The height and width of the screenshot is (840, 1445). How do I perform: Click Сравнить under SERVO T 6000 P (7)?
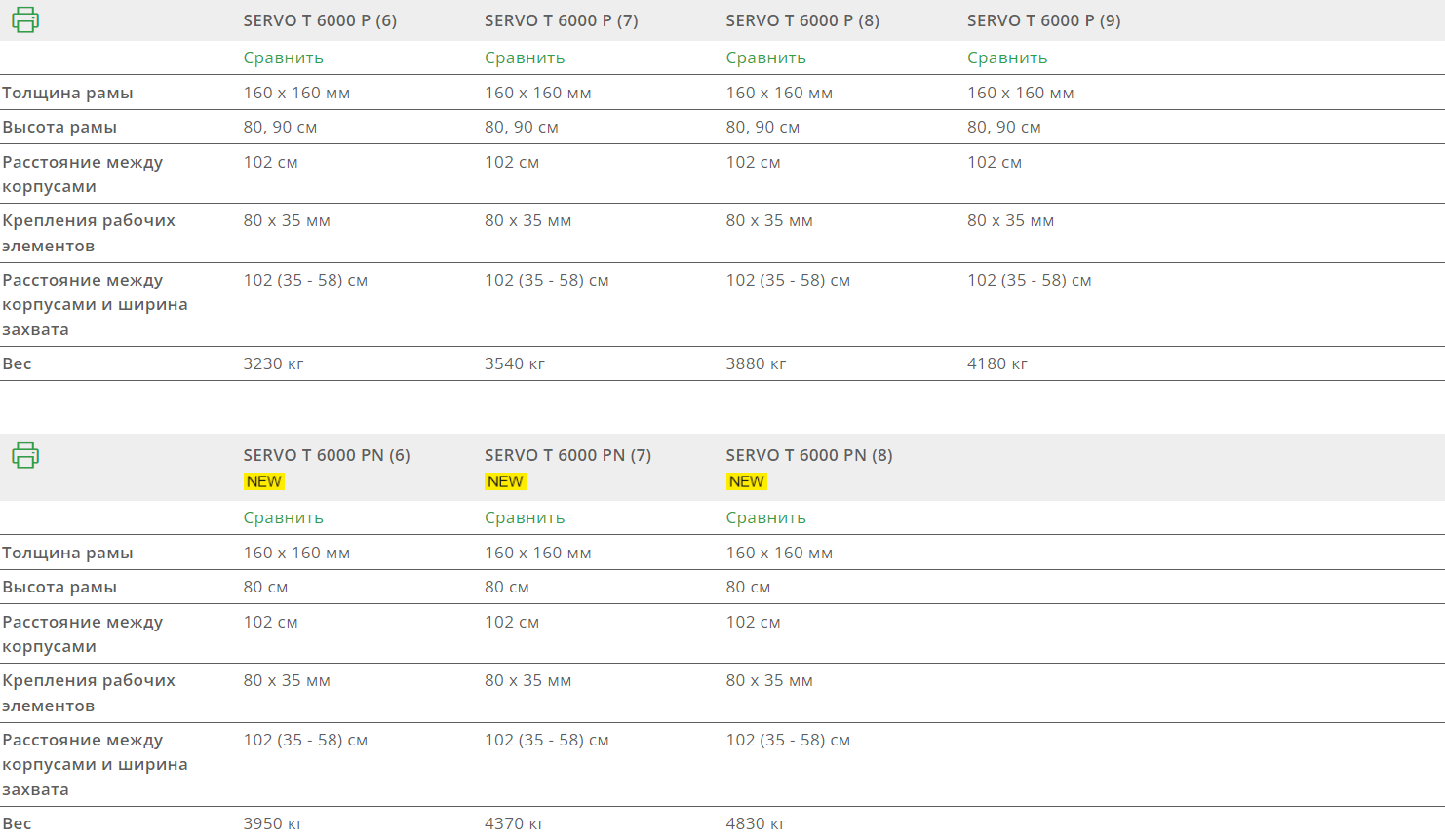pyautogui.click(x=525, y=57)
